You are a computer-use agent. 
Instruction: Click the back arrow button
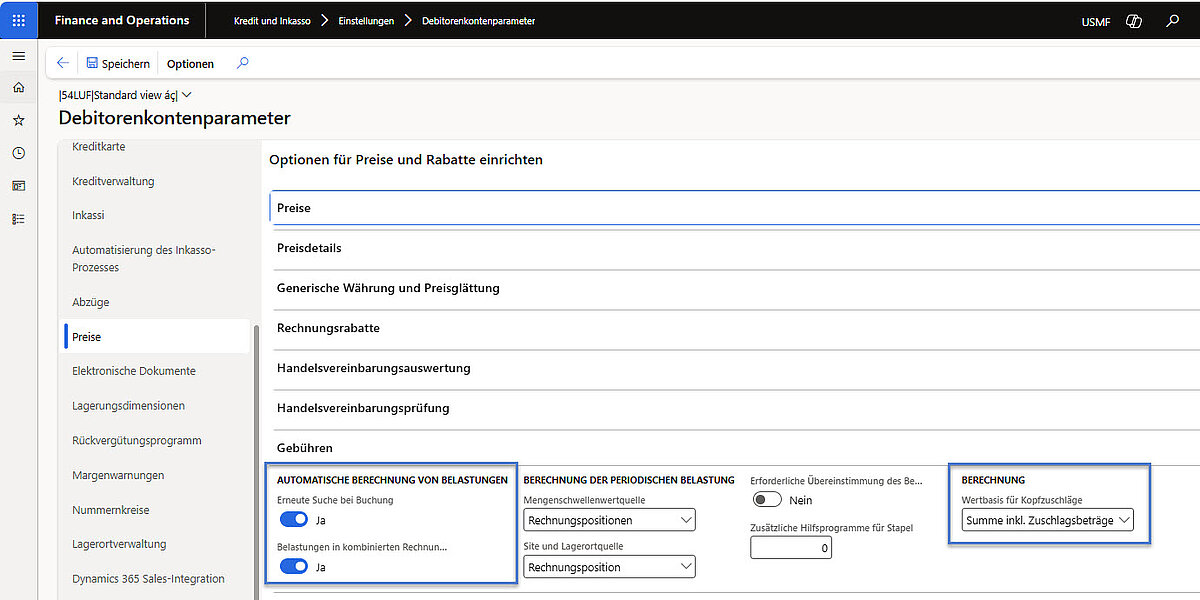click(x=63, y=63)
